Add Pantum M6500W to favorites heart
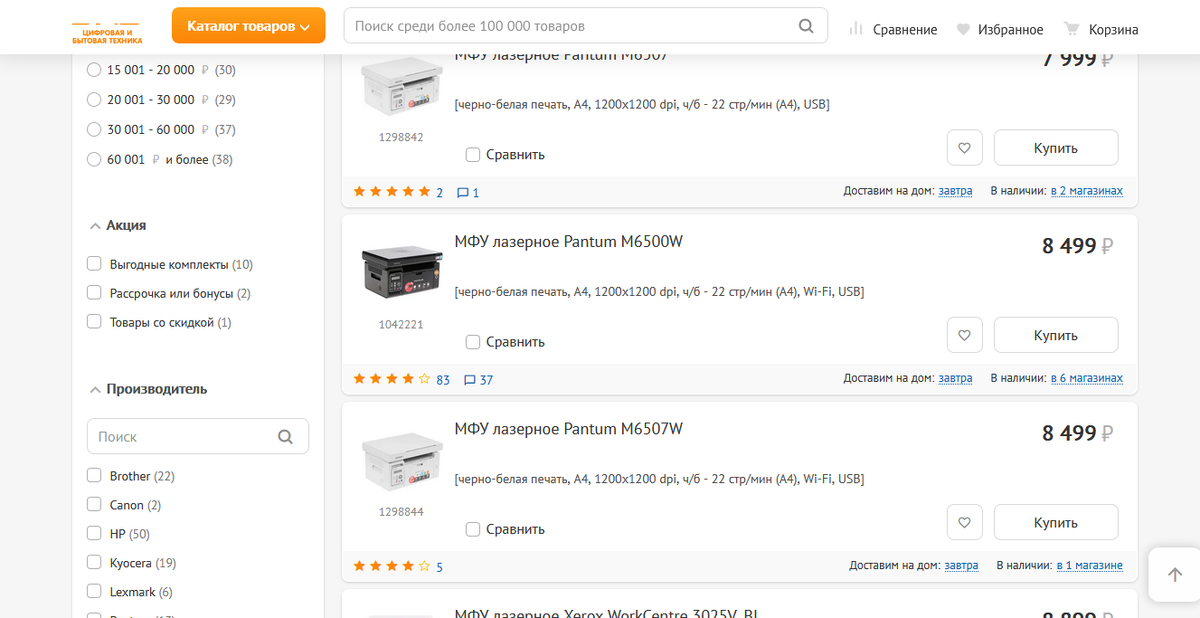Screen dimensions: 1200x618 tap(964, 335)
